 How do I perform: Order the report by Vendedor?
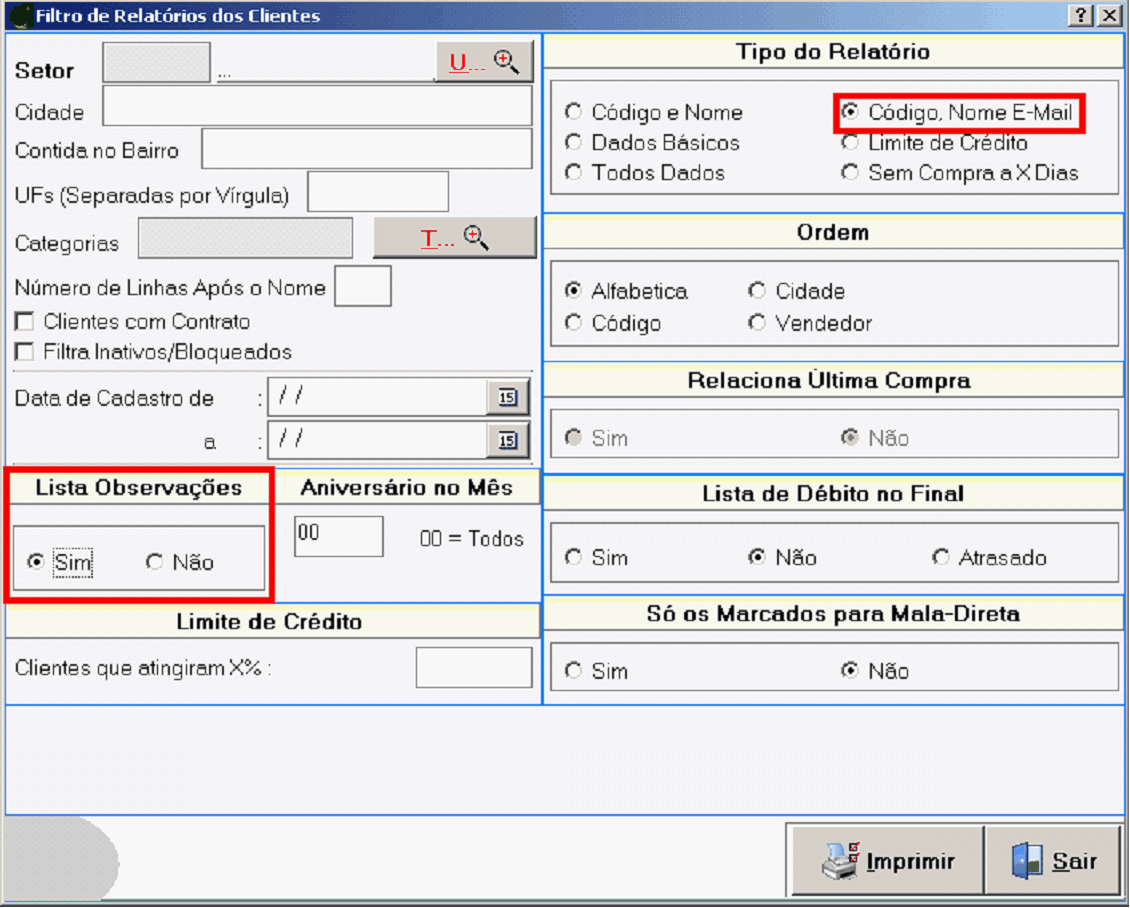pos(757,323)
